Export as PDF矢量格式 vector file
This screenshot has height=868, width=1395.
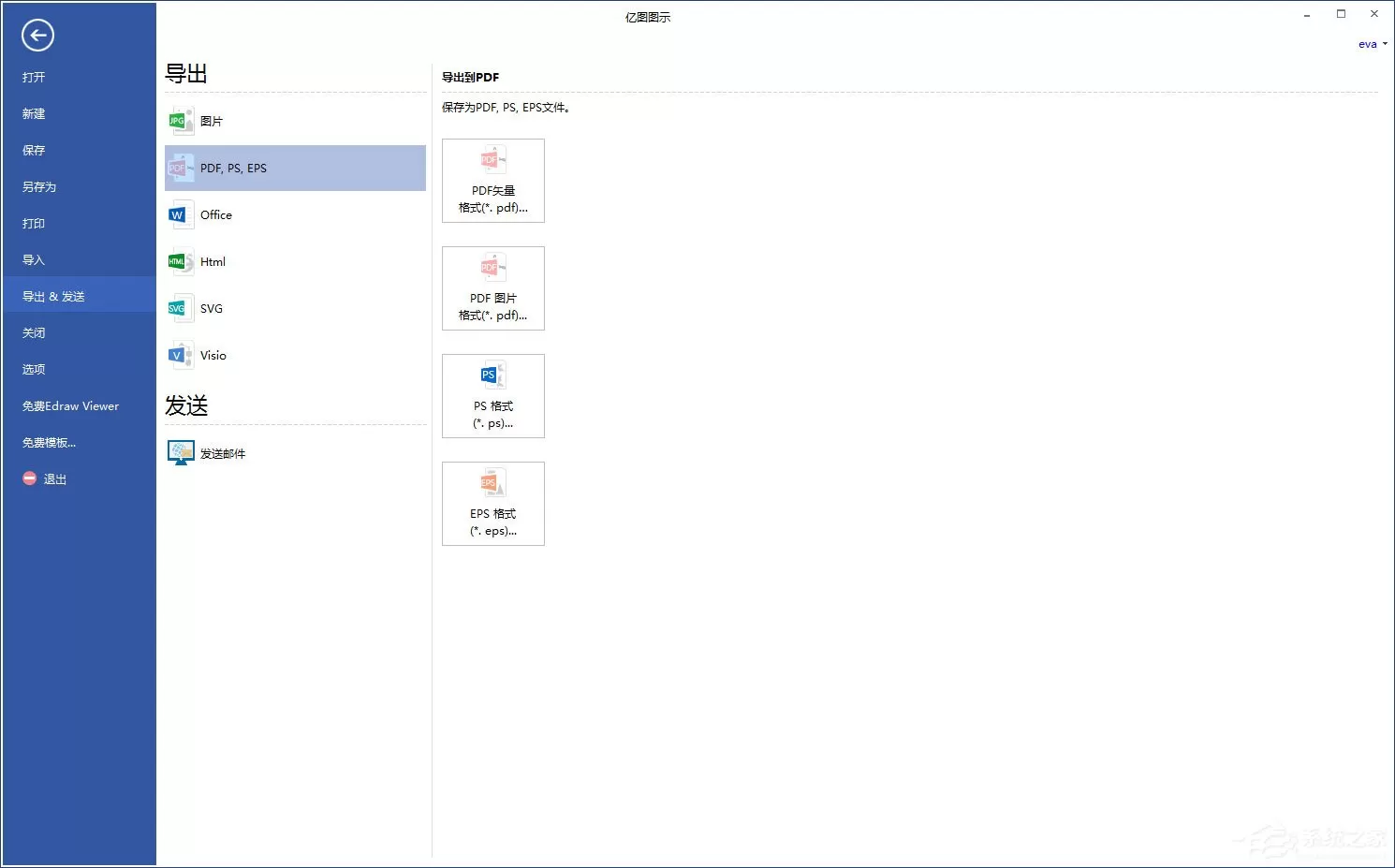(493, 181)
